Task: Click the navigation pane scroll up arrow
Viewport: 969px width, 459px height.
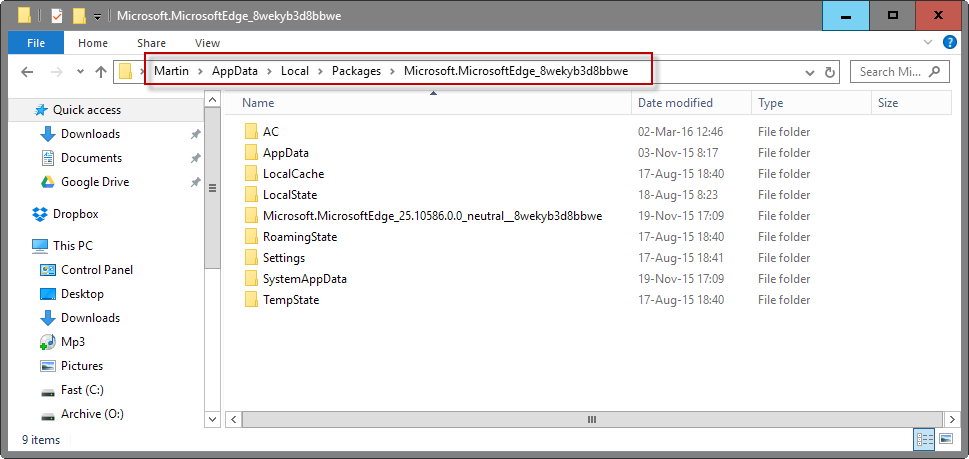Action: [x=212, y=99]
